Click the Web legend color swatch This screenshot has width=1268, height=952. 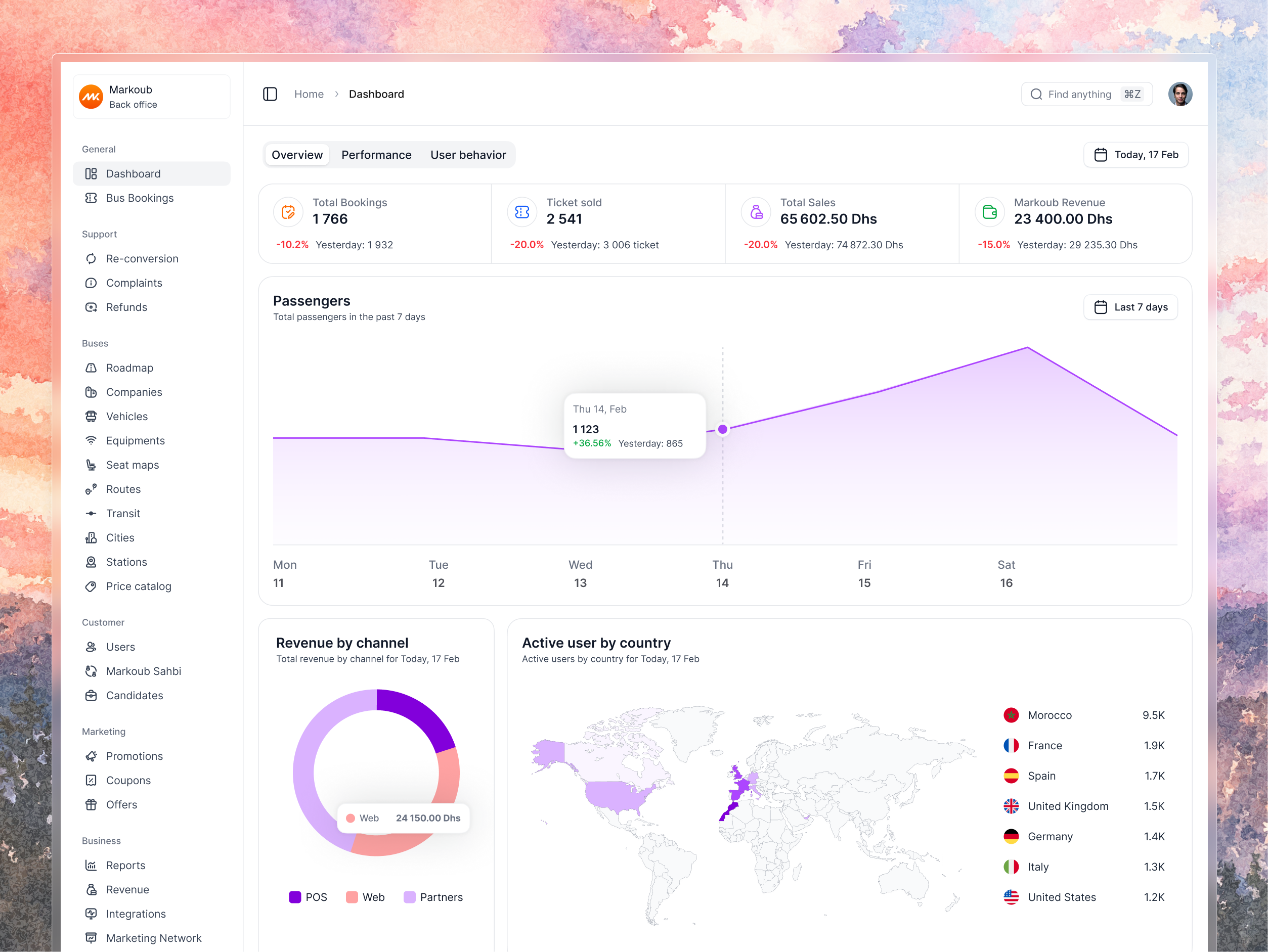click(x=352, y=897)
